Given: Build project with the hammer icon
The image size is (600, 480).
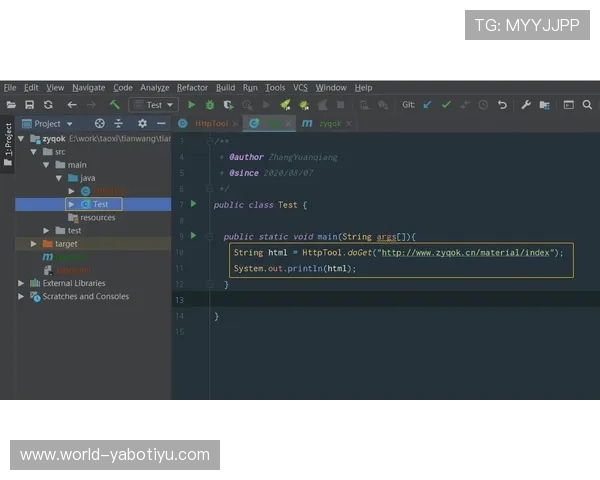Looking at the screenshot, I should click(x=115, y=104).
